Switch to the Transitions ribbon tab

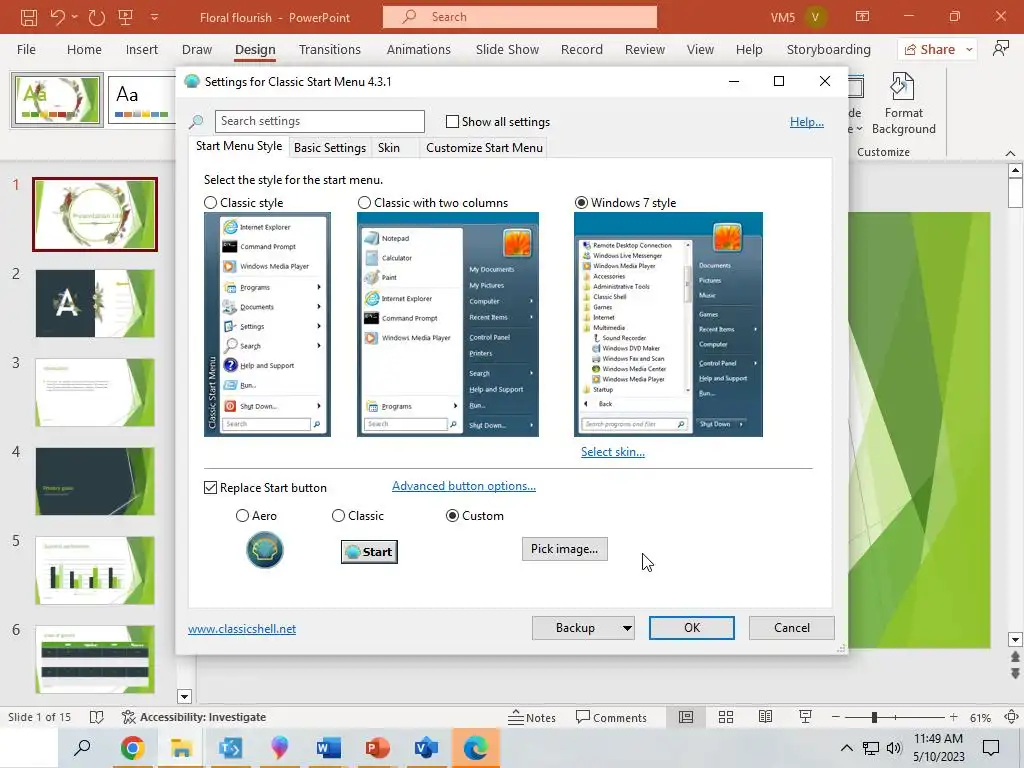[329, 50]
